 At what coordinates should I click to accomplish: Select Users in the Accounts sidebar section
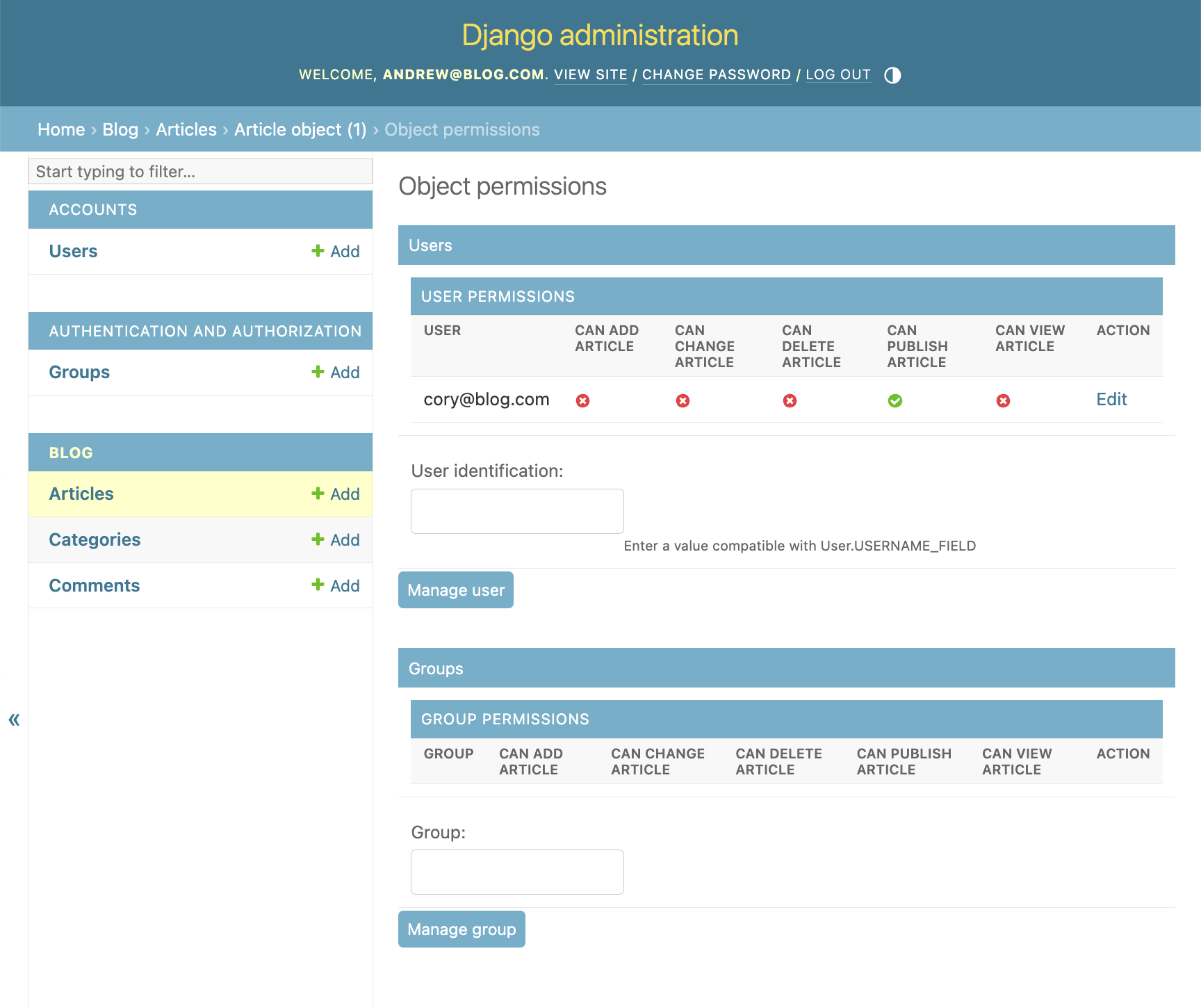[73, 251]
